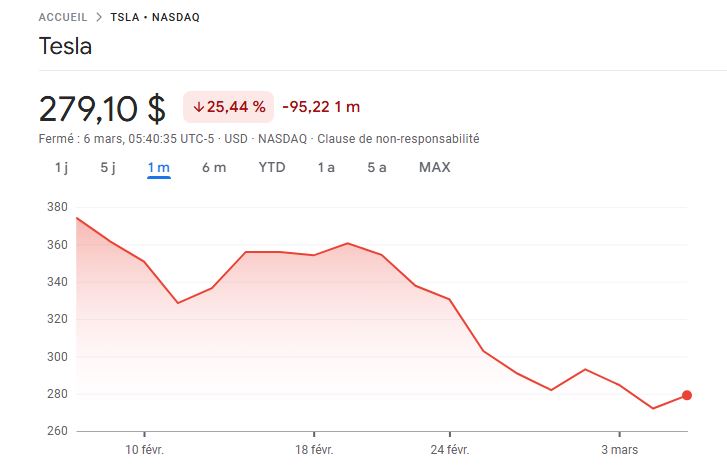727x476 pixels.
Task: Click the 279,10 $ stock price
Action: pyautogui.click(x=102, y=108)
